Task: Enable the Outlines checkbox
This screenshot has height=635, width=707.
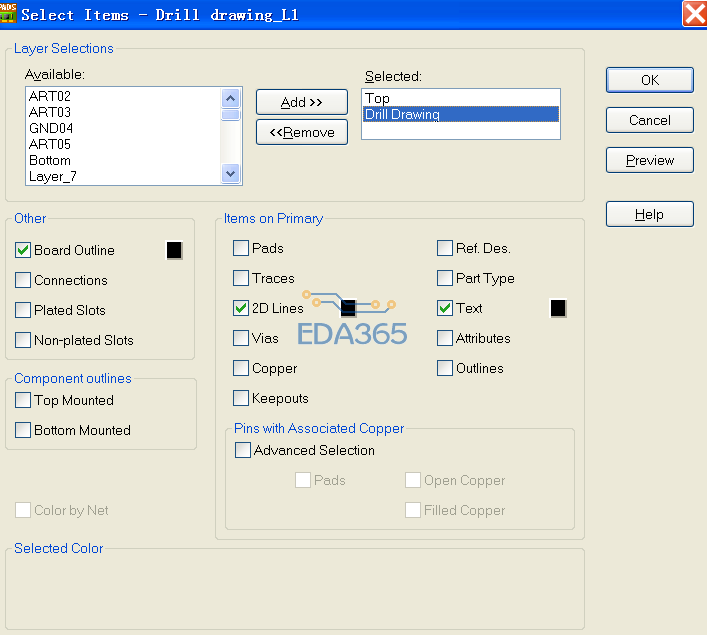Action: (445, 368)
